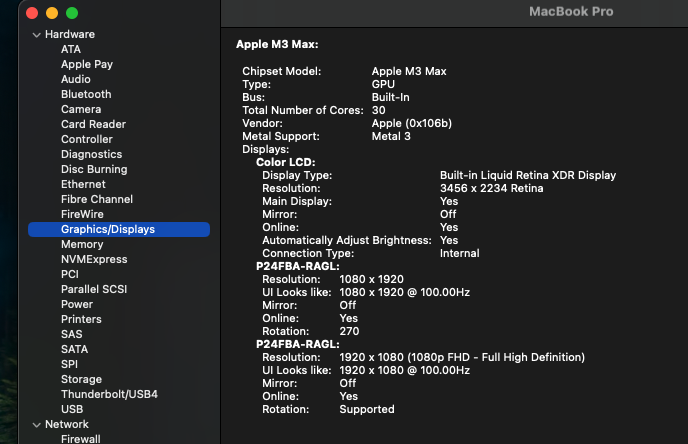Open the SPI hardware entry

pyautogui.click(x=69, y=364)
